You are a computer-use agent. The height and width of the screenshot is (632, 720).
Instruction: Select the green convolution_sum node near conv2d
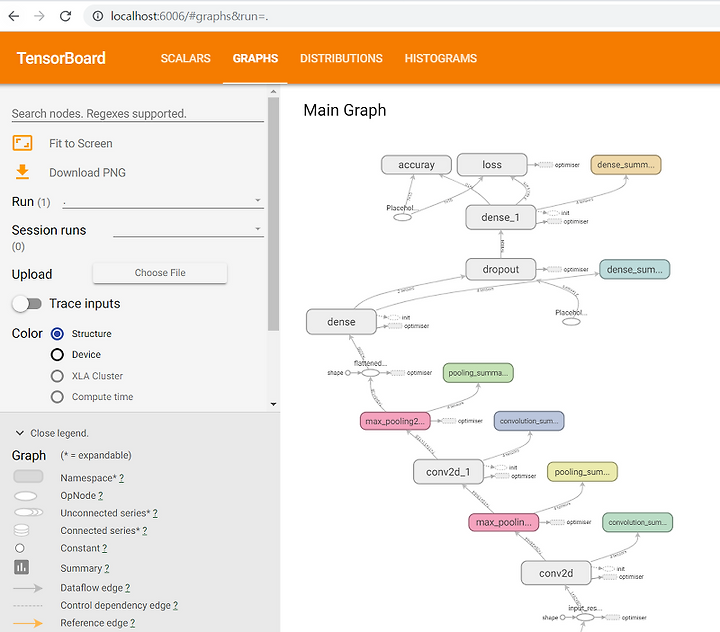pyautogui.click(x=637, y=522)
